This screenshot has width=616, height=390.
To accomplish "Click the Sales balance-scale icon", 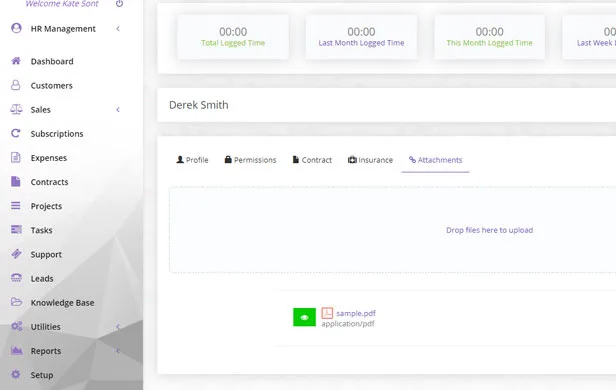I will pos(16,109).
